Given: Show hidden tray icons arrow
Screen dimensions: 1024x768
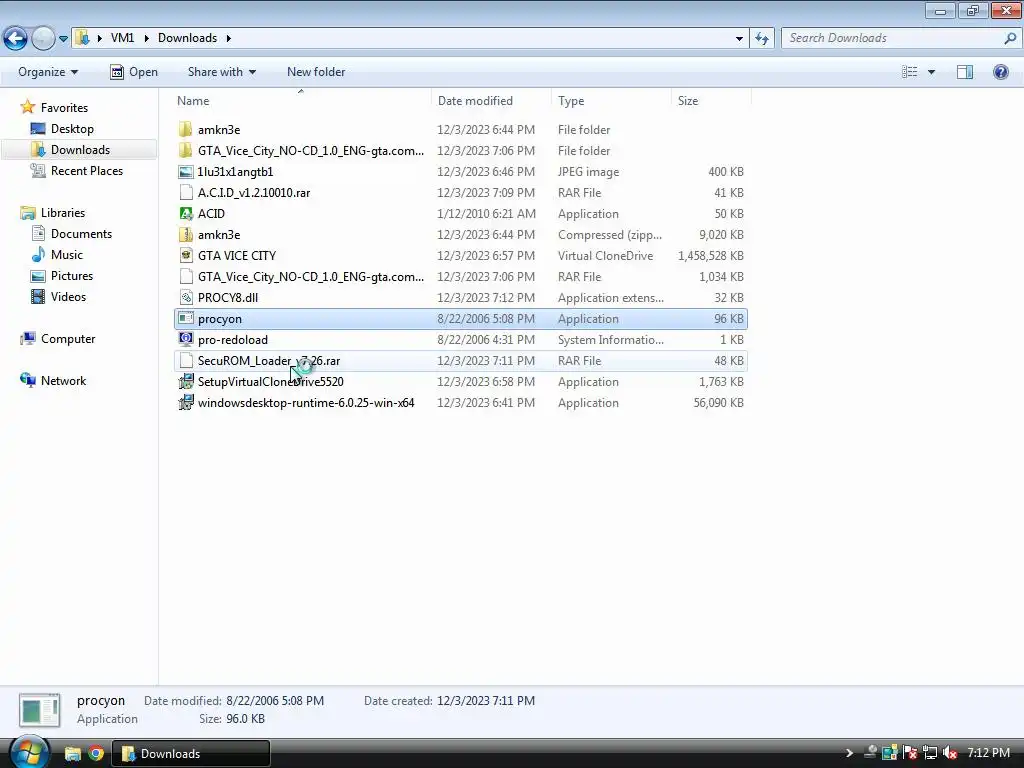Looking at the screenshot, I should click(849, 754).
